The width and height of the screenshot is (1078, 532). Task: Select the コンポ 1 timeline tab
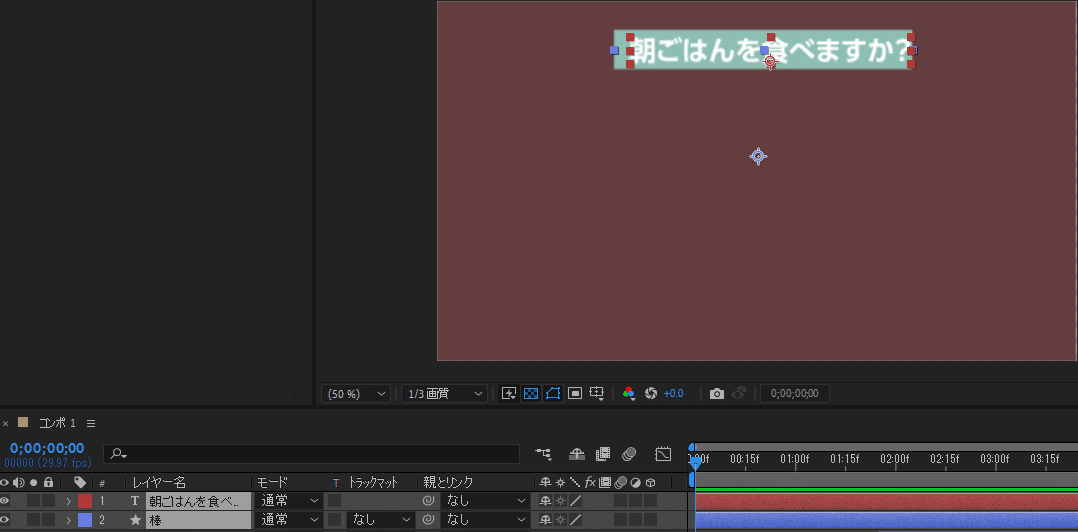pos(57,423)
